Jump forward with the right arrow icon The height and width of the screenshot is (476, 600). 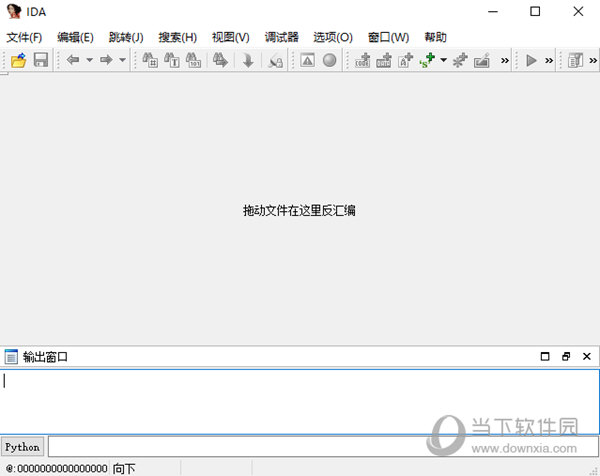106,60
